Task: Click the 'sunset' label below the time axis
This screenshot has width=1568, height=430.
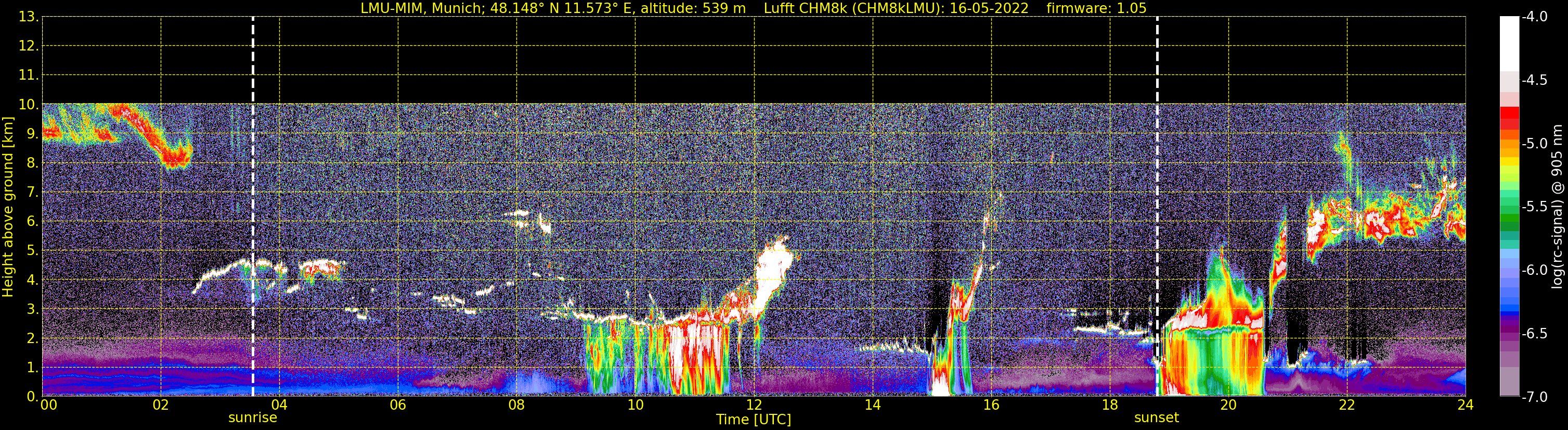Action: coord(1157,418)
